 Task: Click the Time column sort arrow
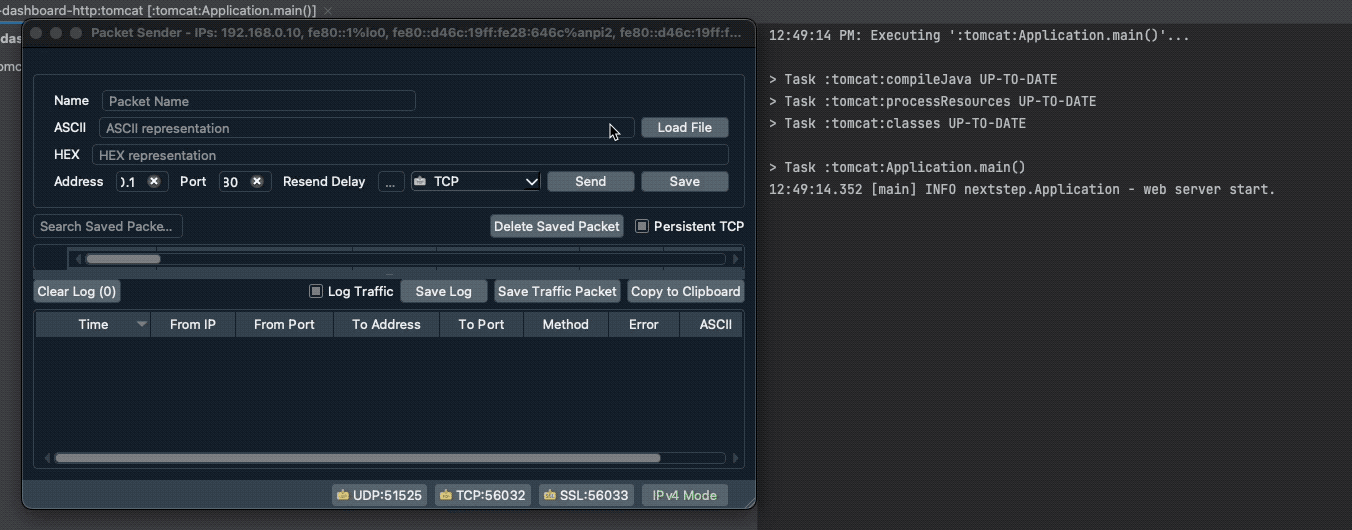coord(142,325)
